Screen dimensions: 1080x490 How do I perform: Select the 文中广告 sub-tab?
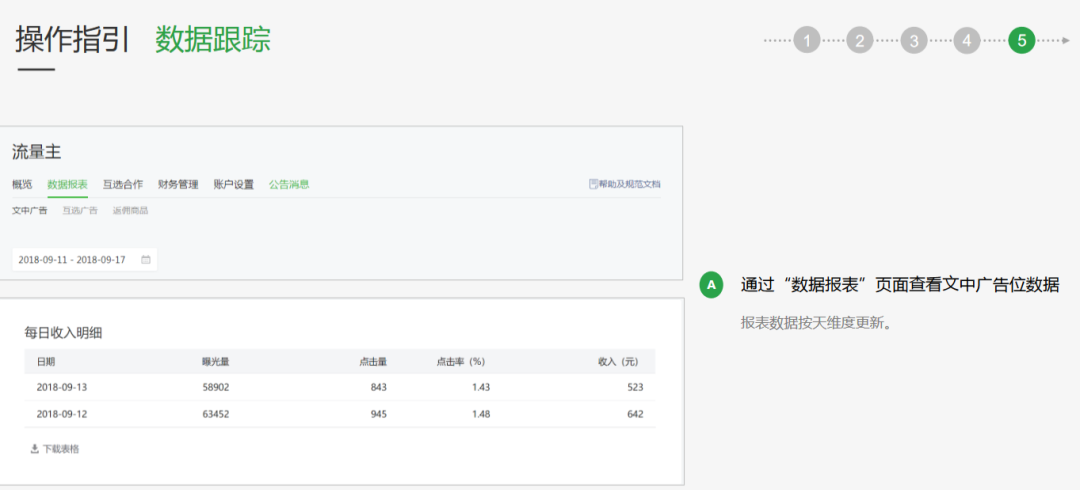tap(30, 210)
